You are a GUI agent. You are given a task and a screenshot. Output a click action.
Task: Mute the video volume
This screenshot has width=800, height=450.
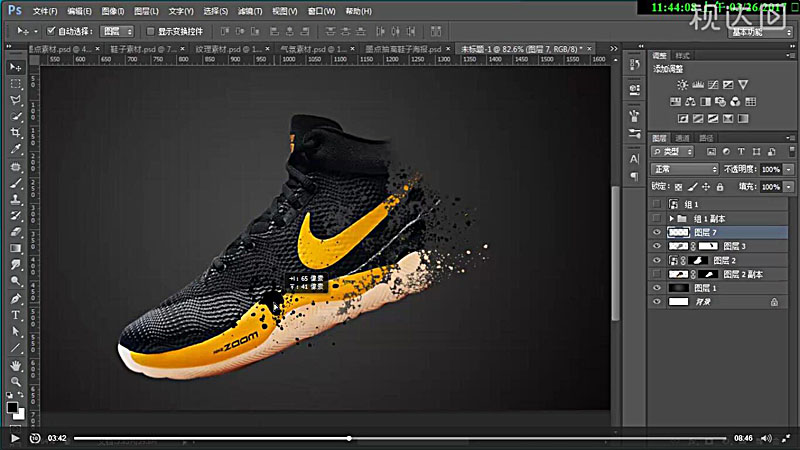pyautogui.click(x=766, y=438)
